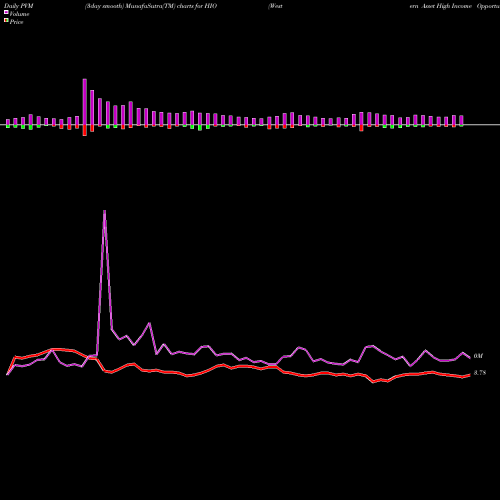Screen dimensions: 500x500
Task: Click the 'Price' legend label
Action: 16,22
